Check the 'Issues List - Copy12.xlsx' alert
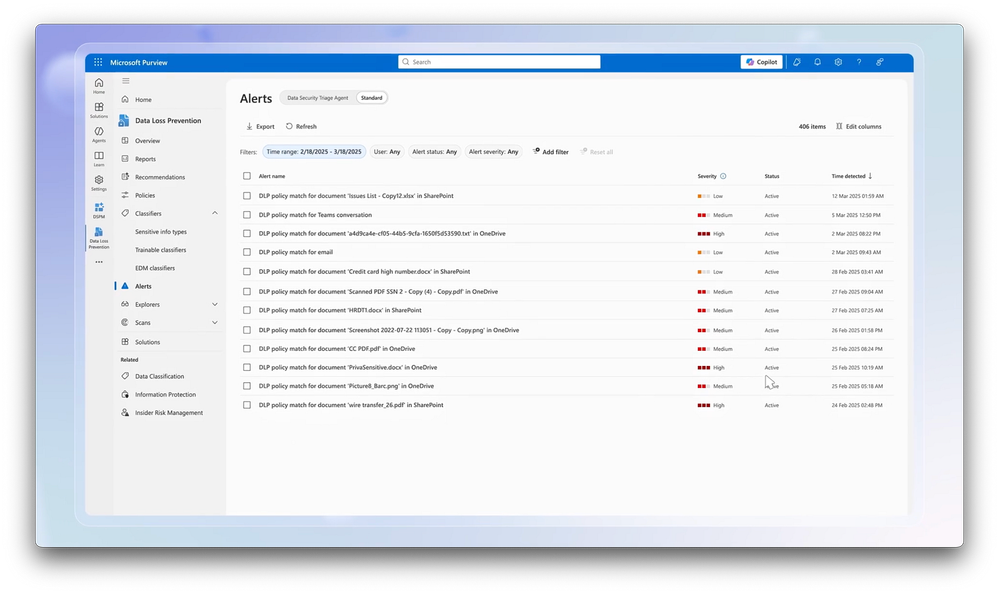Image resolution: width=999 pixels, height=594 pixels. tap(247, 196)
